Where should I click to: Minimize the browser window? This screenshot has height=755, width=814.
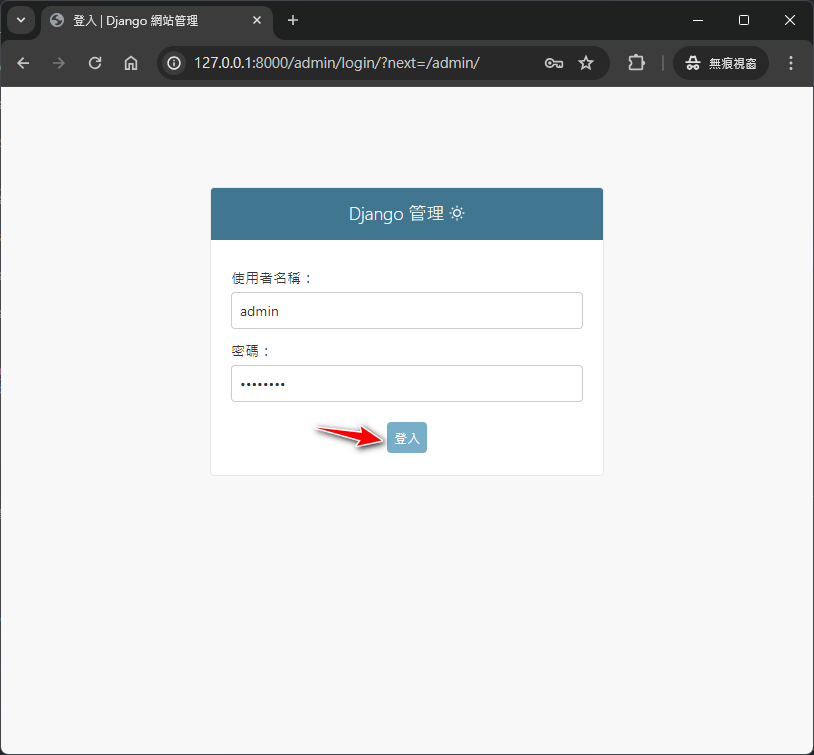point(698,20)
